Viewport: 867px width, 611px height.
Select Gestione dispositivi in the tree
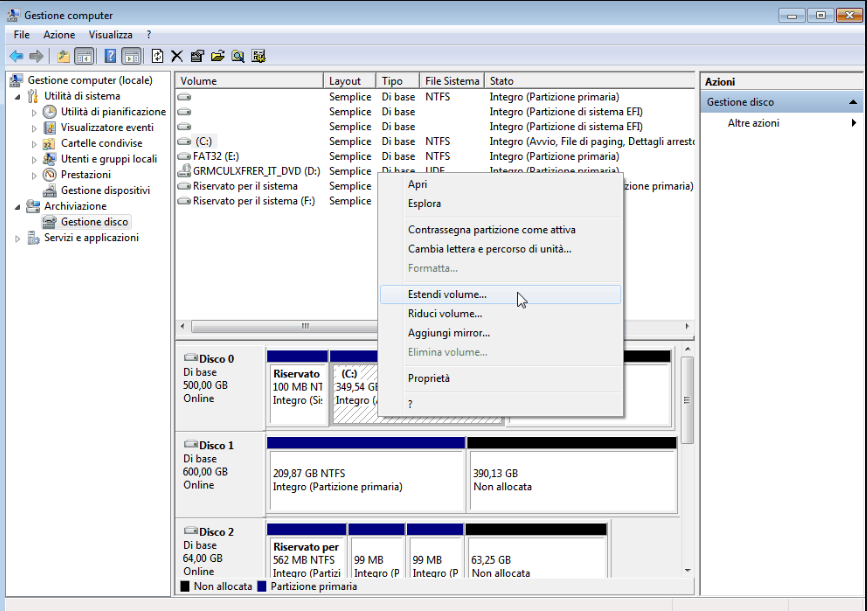105,190
